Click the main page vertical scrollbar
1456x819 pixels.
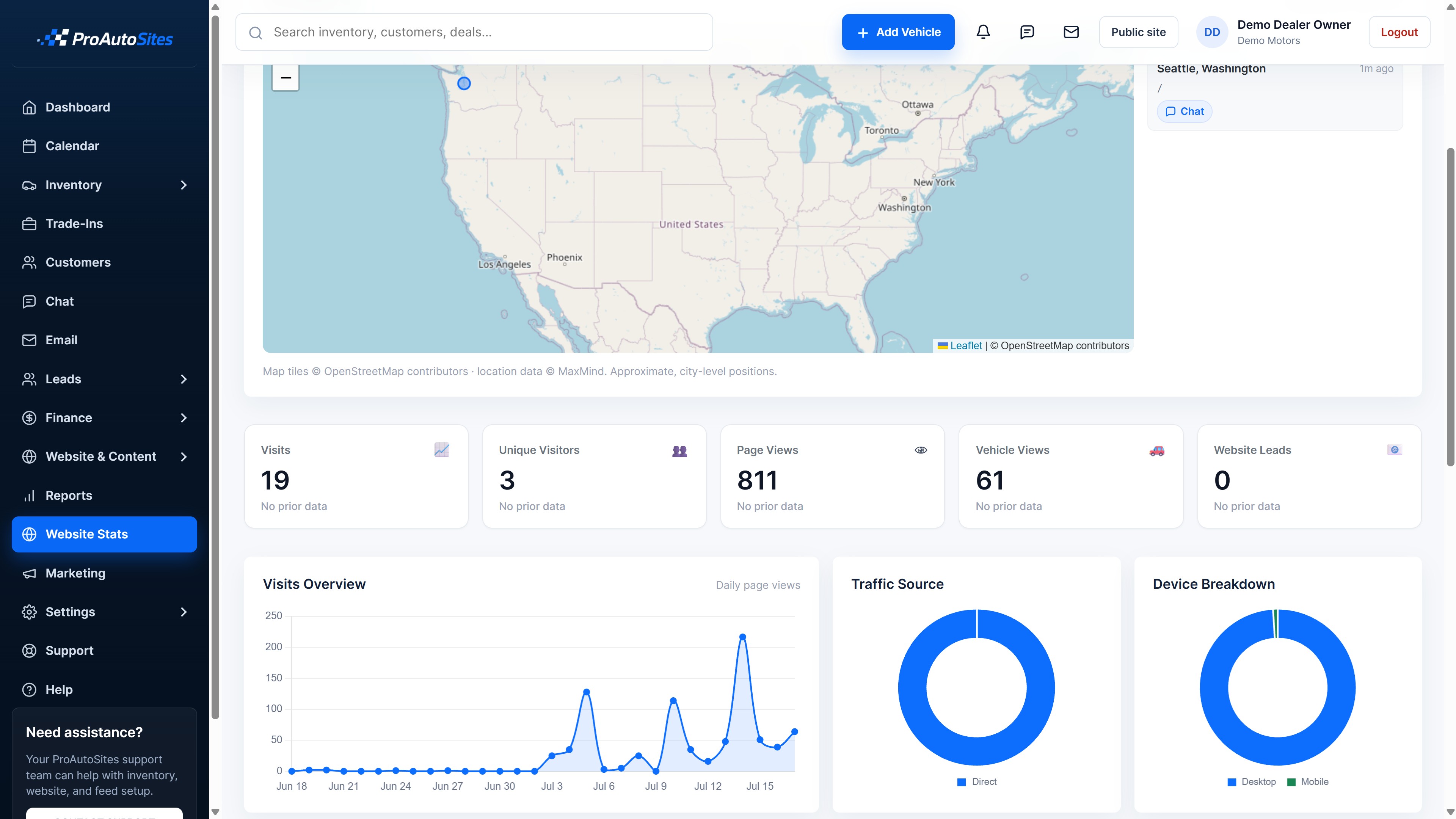1450,308
